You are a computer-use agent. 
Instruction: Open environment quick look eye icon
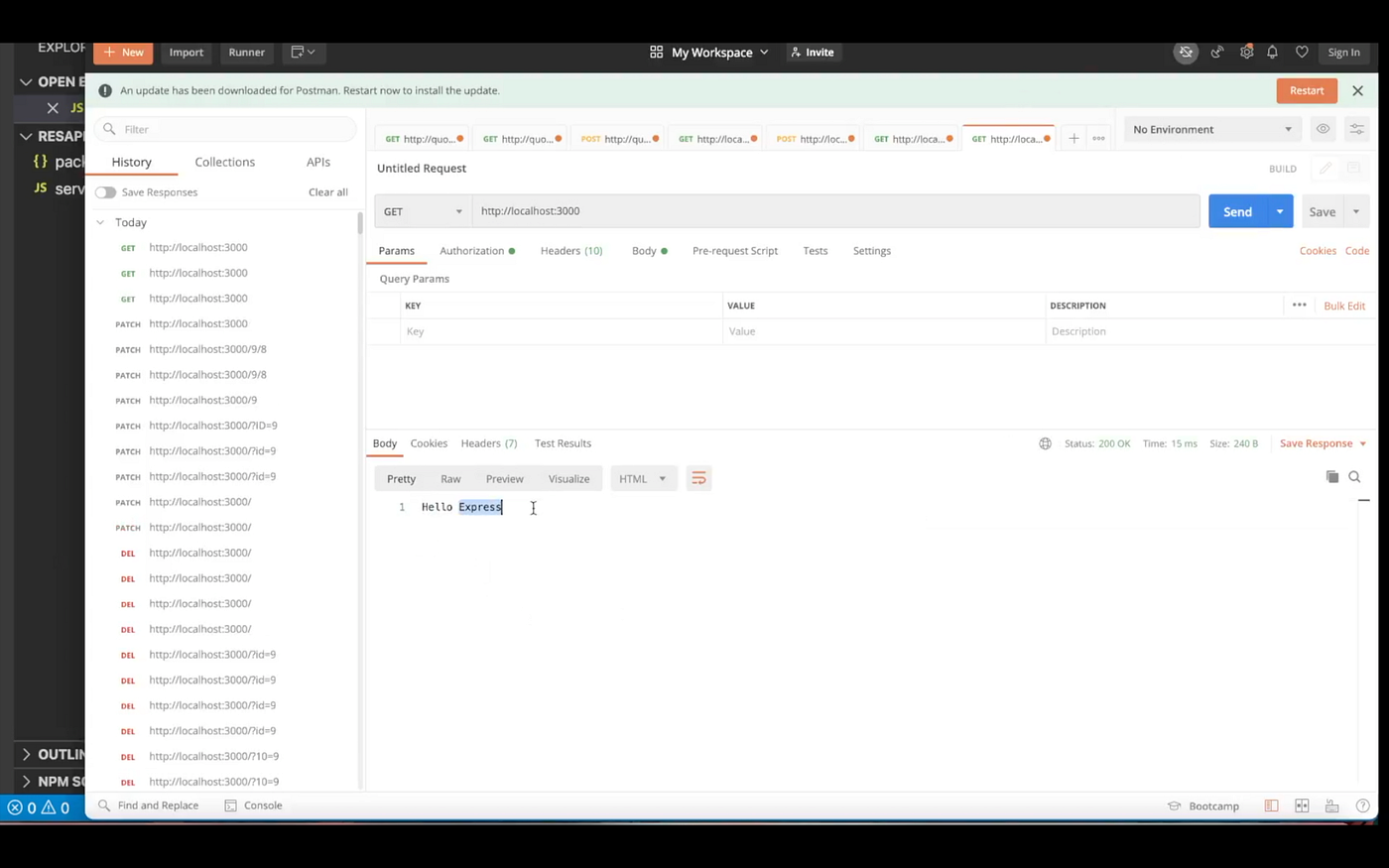(1323, 129)
